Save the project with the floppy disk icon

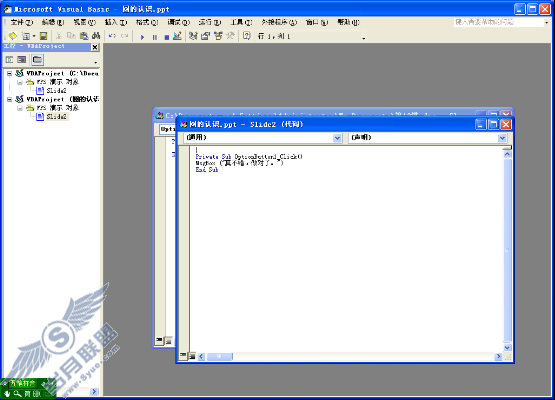(44, 36)
